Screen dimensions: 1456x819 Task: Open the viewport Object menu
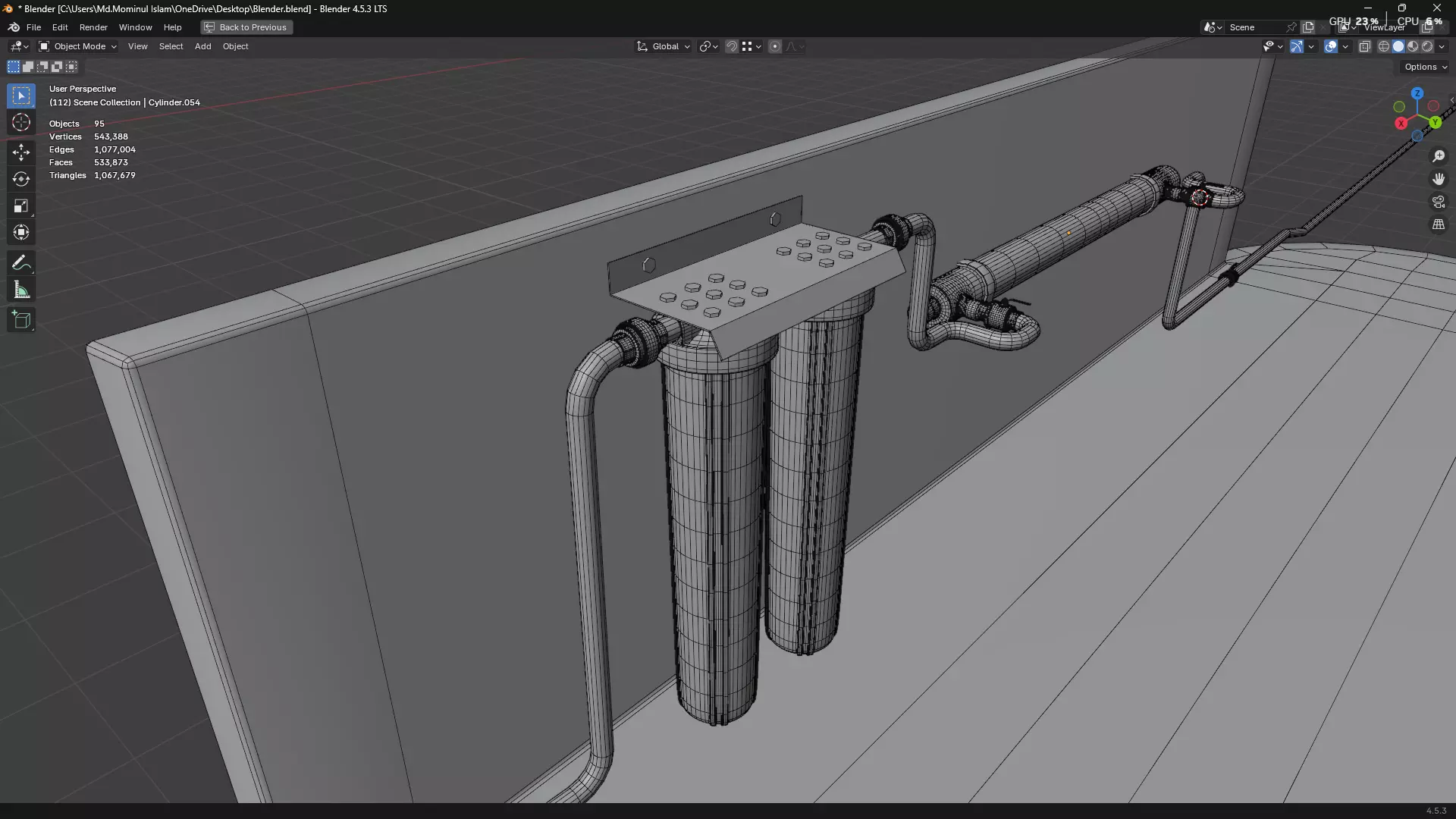(x=235, y=46)
